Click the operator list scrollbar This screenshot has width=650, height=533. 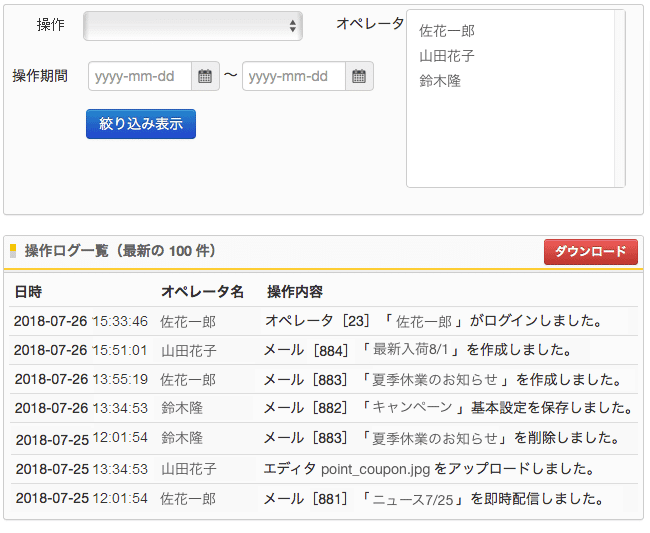tap(620, 98)
